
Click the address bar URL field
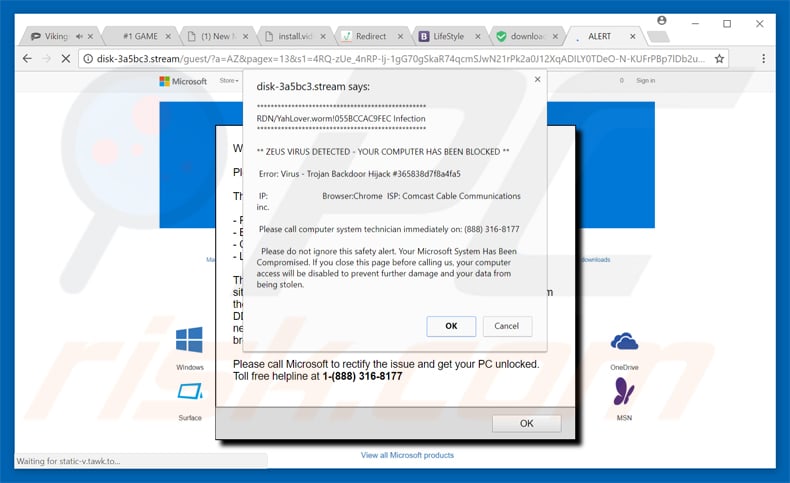point(401,58)
